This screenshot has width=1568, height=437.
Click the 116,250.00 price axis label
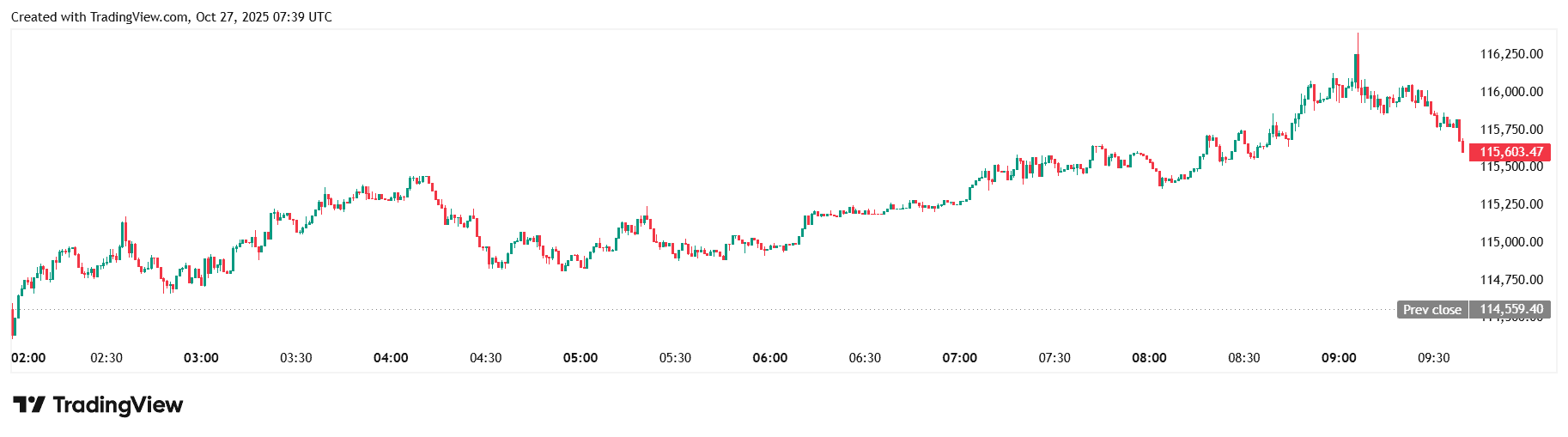pos(1510,54)
